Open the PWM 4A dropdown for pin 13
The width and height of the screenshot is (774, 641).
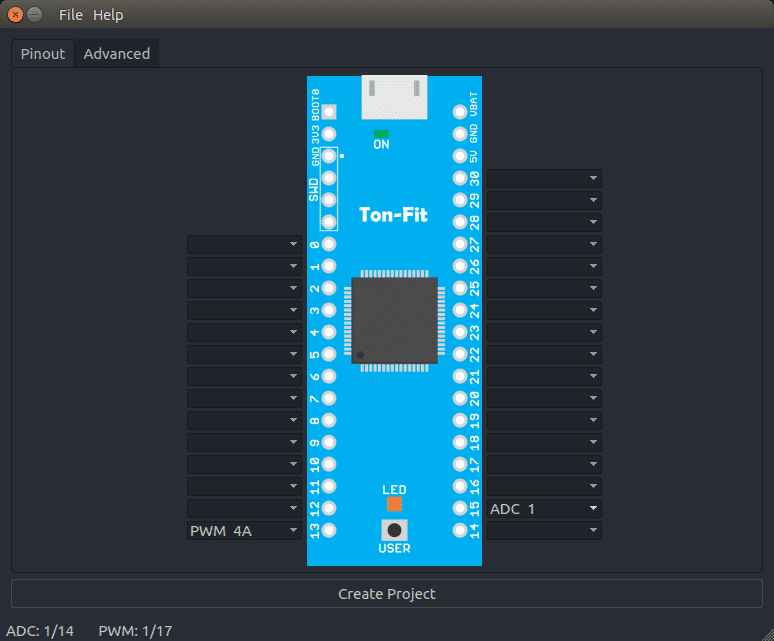244,531
